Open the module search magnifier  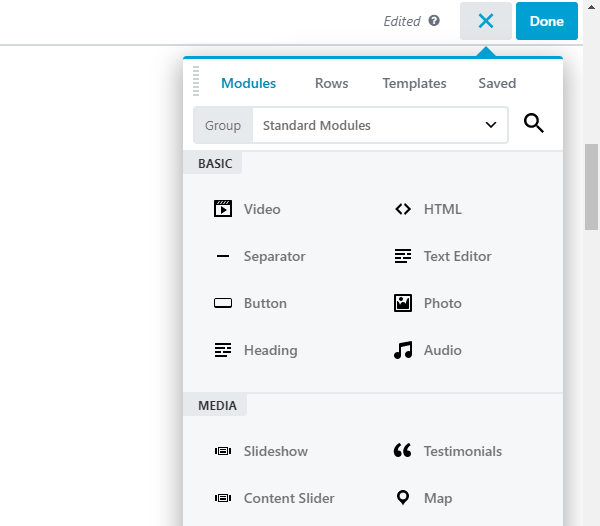[534, 125]
